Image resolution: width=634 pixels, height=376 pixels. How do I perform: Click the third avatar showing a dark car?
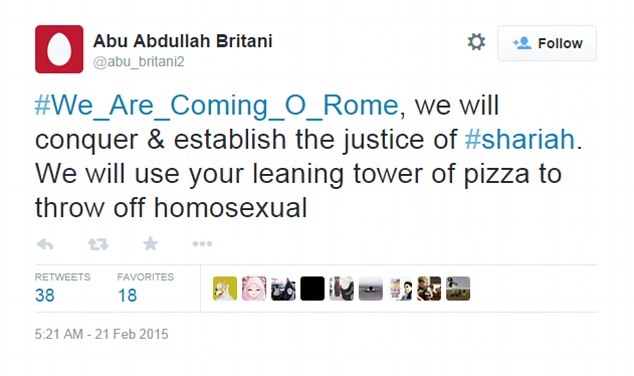click(x=283, y=288)
